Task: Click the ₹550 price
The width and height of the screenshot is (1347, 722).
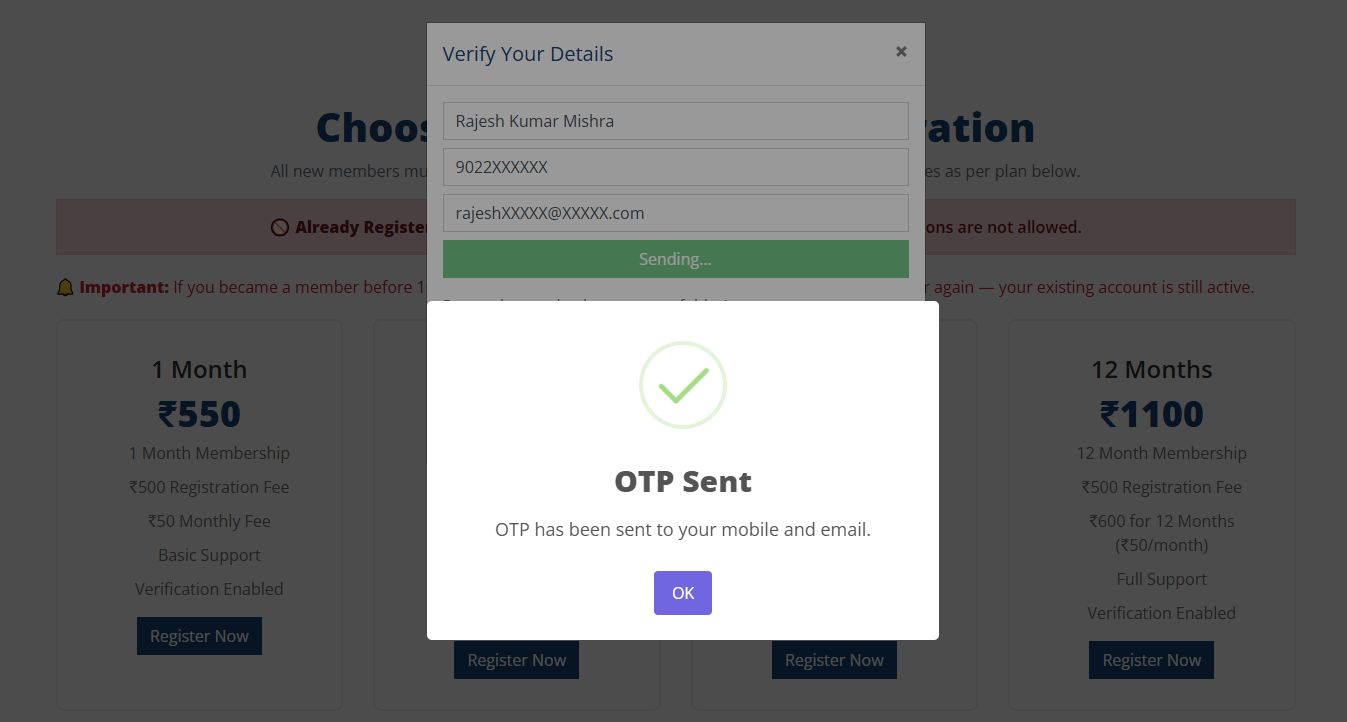Action: click(199, 414)
